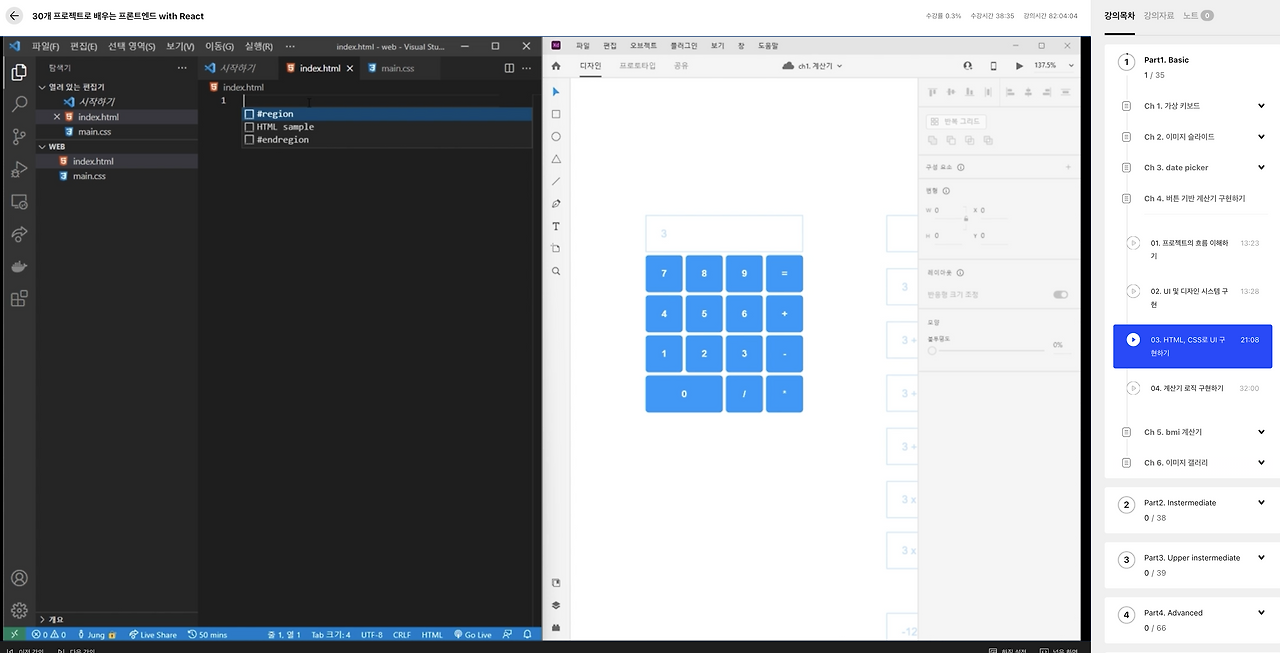Open Extensions view in VS Code
The width and height of the screenshot is (1280, 653).
click(x=19, y=298)
